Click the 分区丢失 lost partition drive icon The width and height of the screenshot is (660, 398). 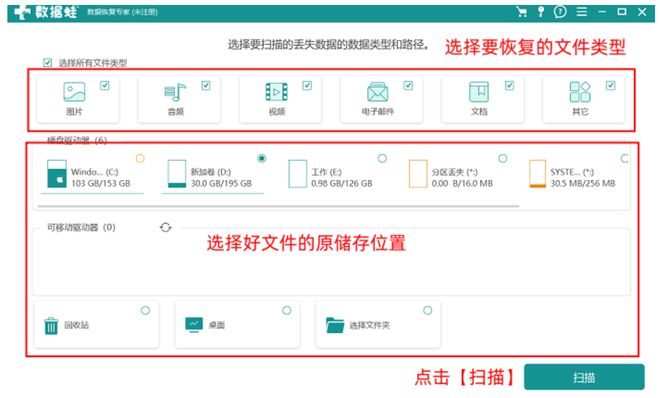418,173
